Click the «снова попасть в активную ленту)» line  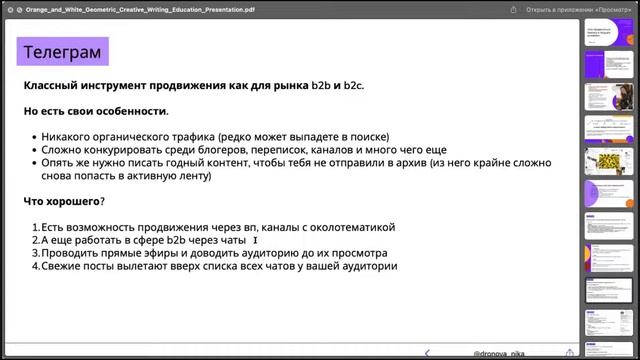click(126, 176)
